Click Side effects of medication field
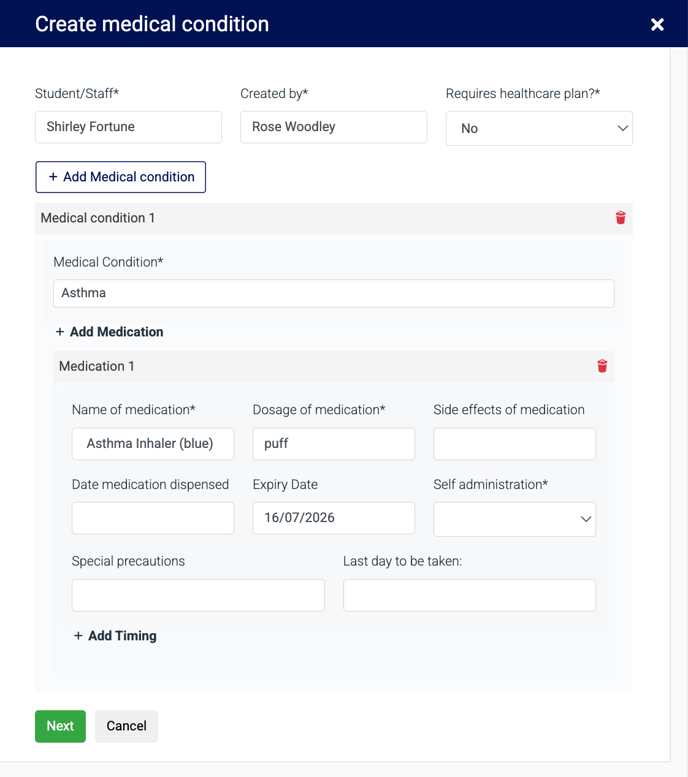 tap(514, 444)
